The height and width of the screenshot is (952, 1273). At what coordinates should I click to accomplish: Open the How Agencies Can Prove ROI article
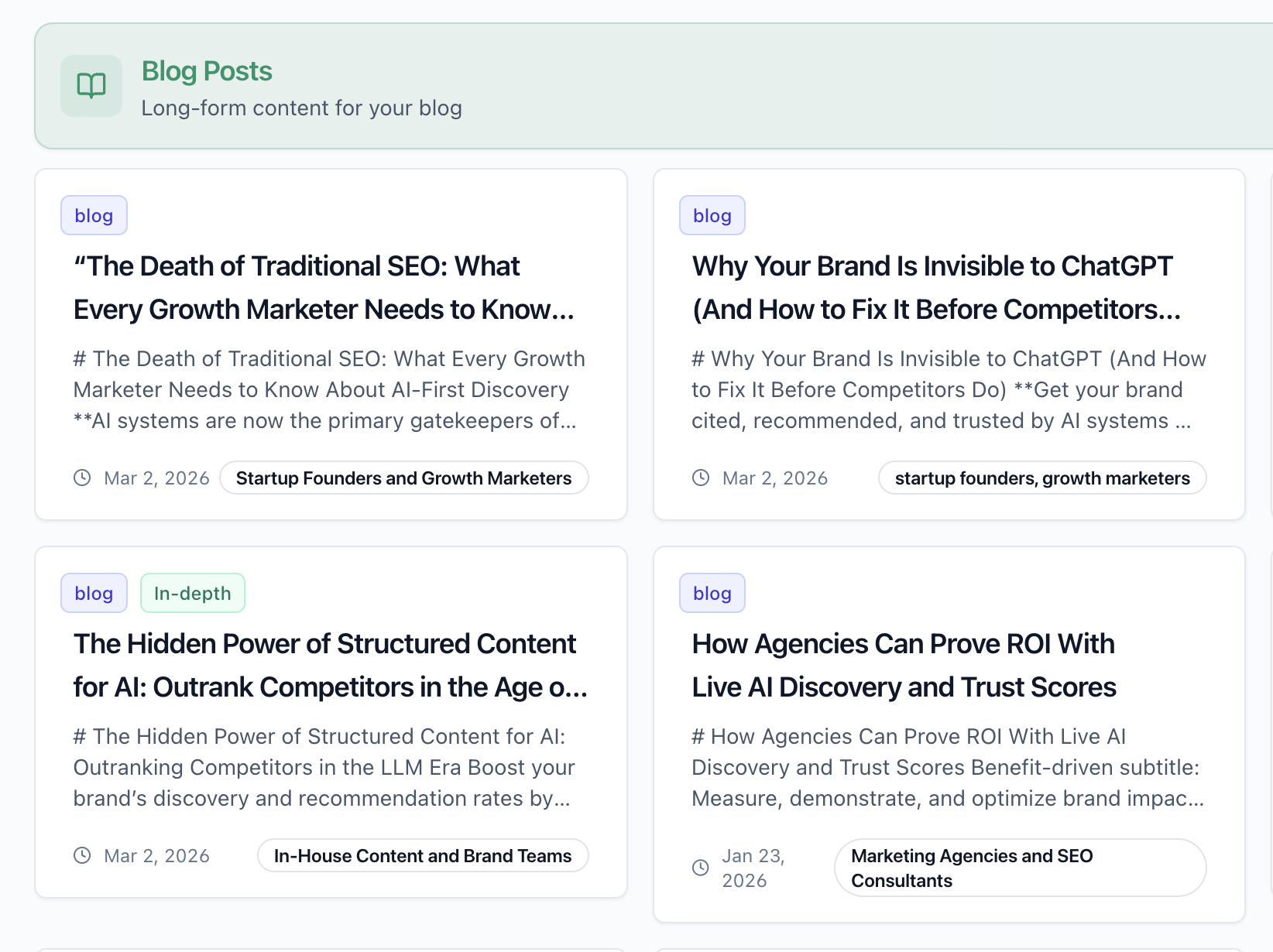click(x=904, y=665)
